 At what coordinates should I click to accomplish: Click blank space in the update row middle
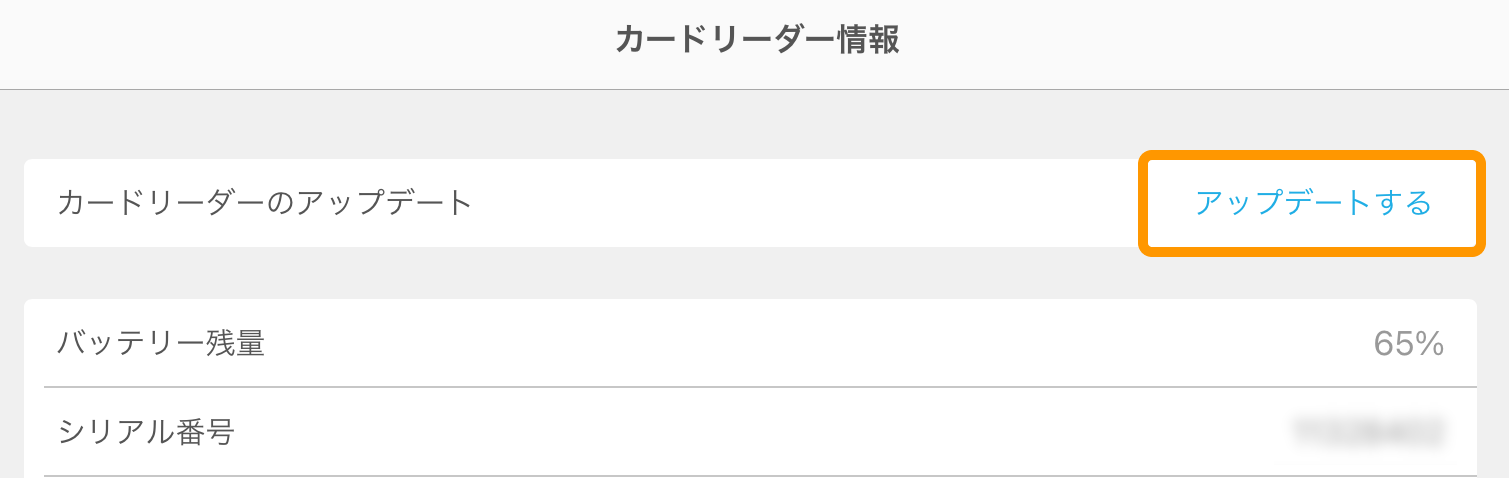tap(800, 203)
